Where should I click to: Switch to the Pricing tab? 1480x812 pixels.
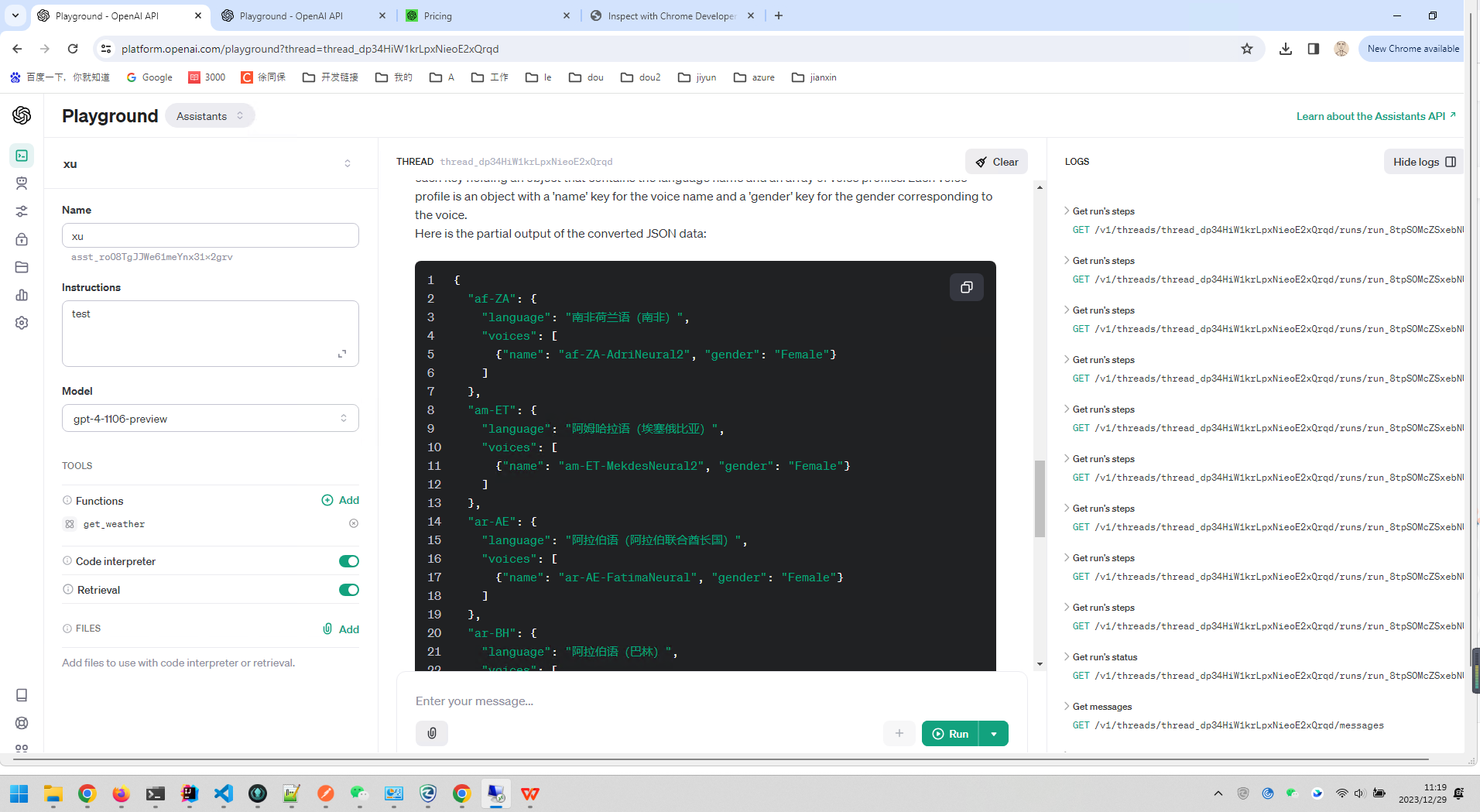click(x=488, y=15)
